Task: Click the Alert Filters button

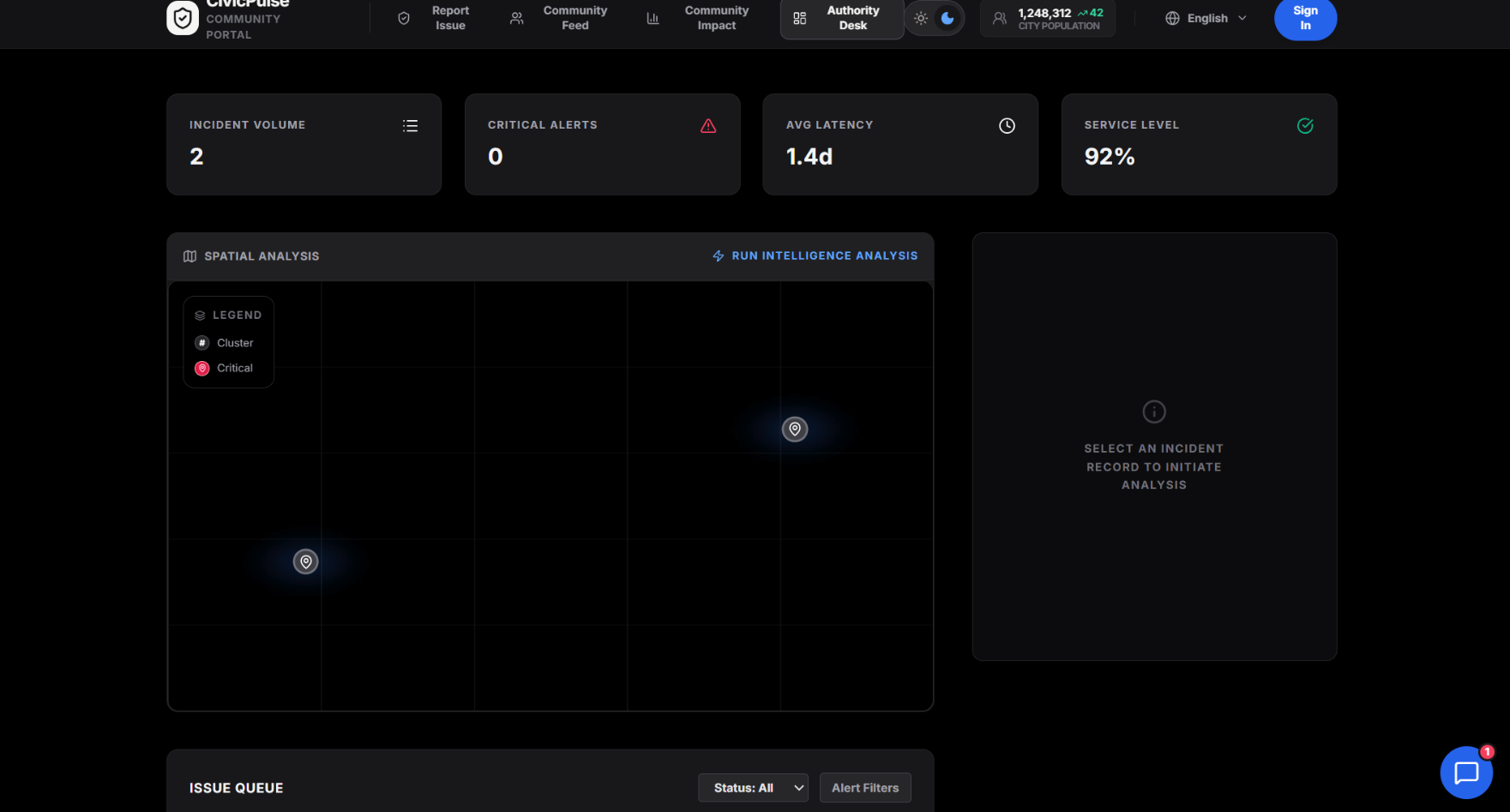Action: (865, 788)
